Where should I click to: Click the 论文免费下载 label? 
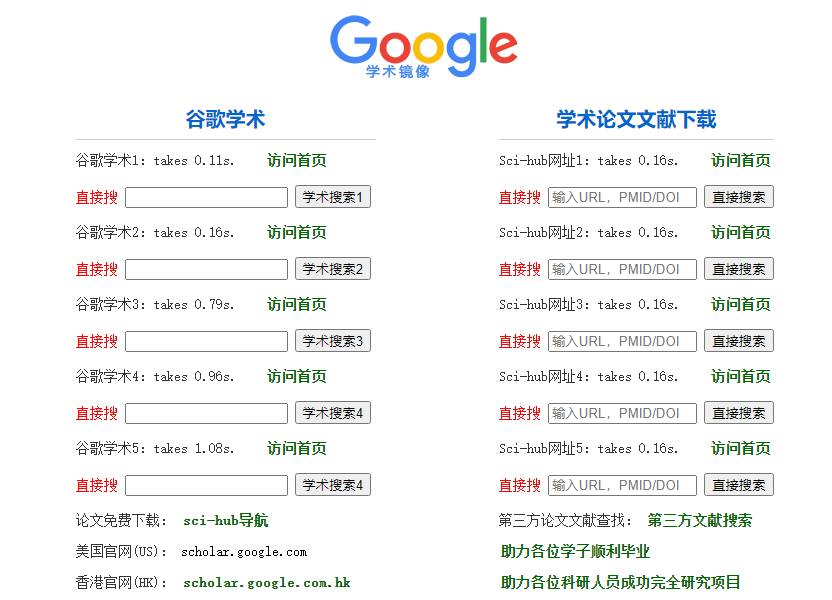click(x=122, y=520)
